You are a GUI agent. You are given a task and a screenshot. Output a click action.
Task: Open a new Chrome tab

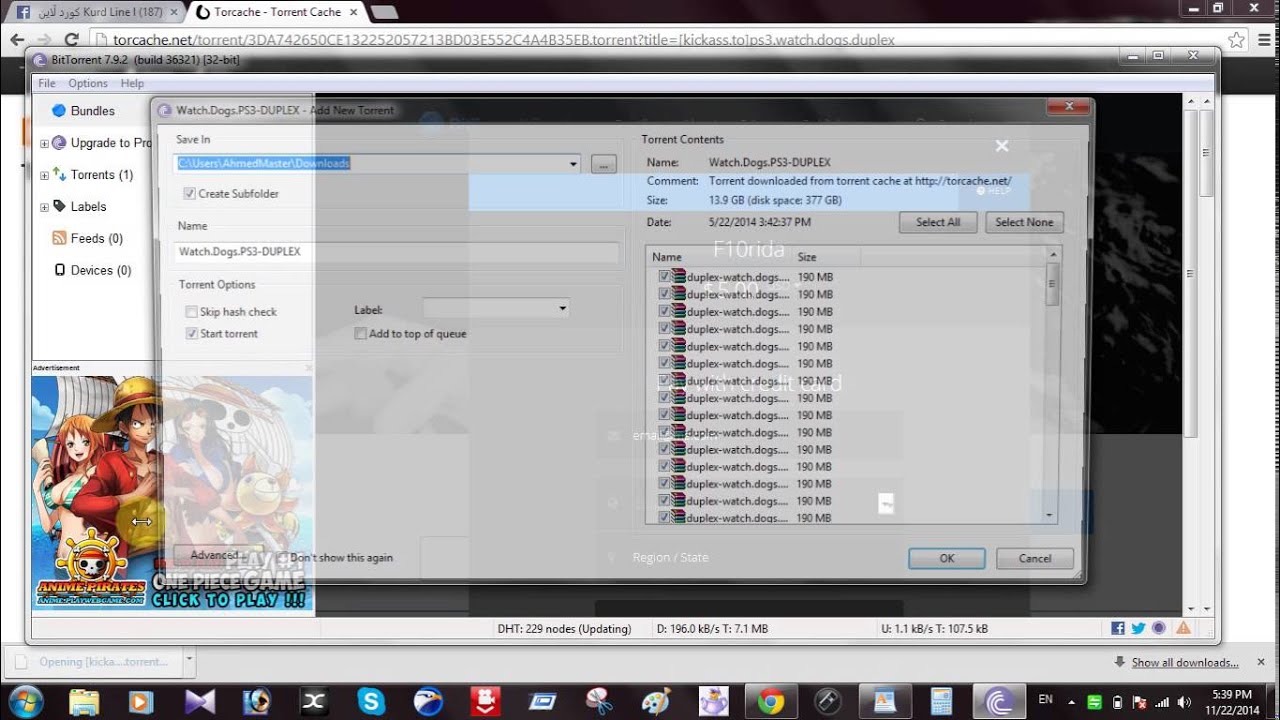(x=384, y=13)
